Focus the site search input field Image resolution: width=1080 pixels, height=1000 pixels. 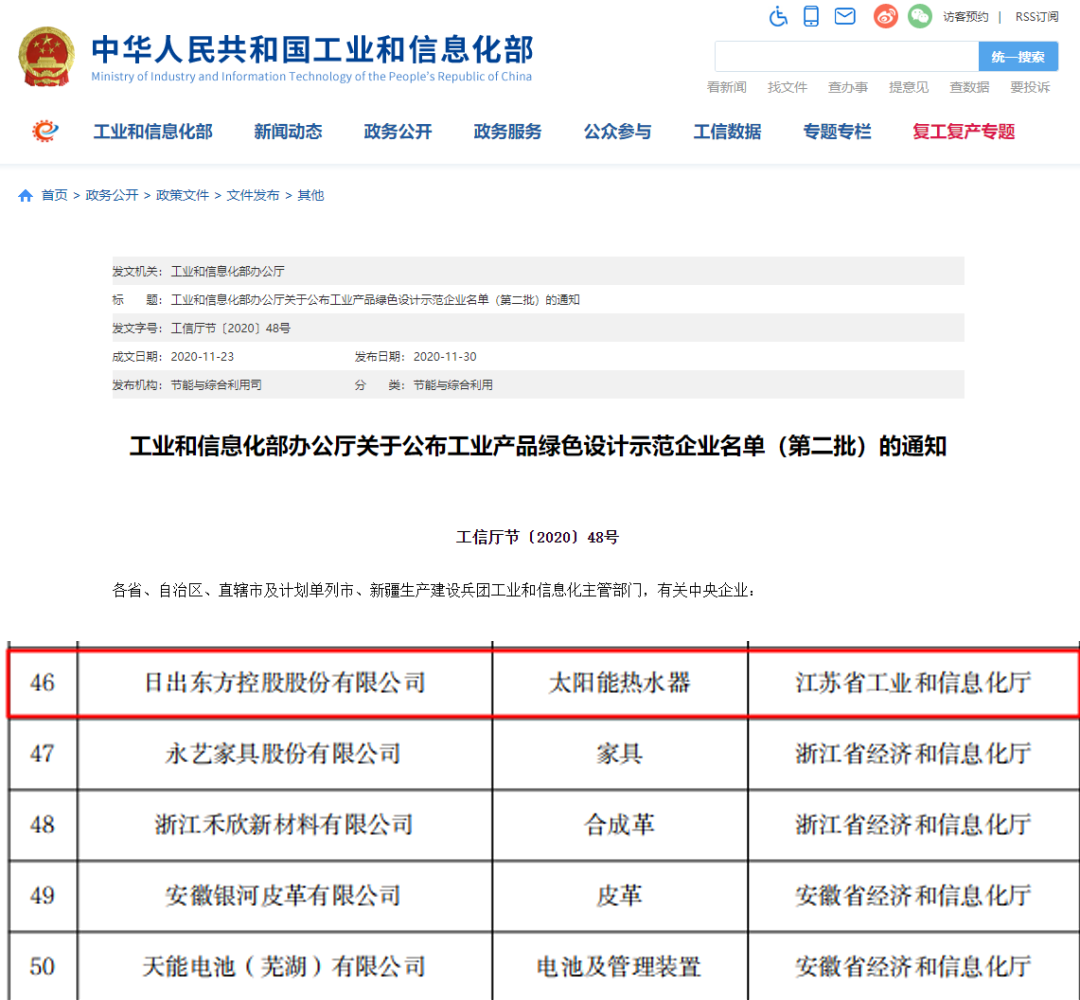tap(845, 57)
